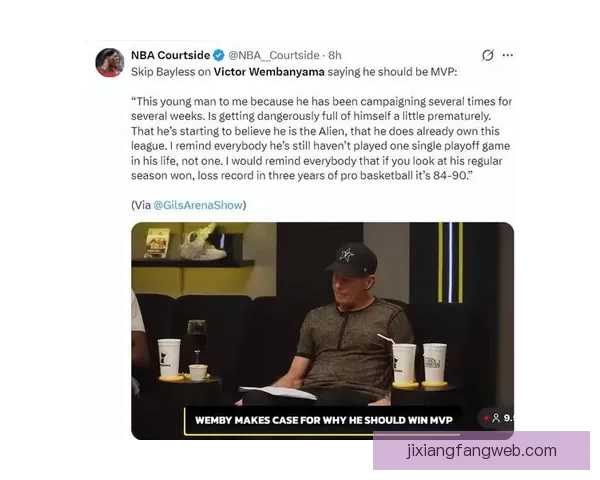Click the live viewer count icon
Viewport: 600px width, 480px height.
point(496,418)
